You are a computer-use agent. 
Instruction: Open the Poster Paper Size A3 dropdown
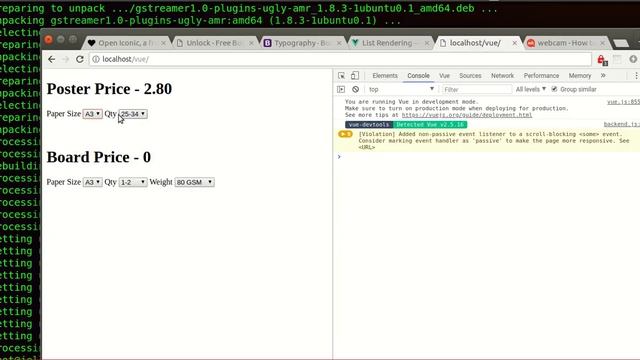tap(92, 114)
